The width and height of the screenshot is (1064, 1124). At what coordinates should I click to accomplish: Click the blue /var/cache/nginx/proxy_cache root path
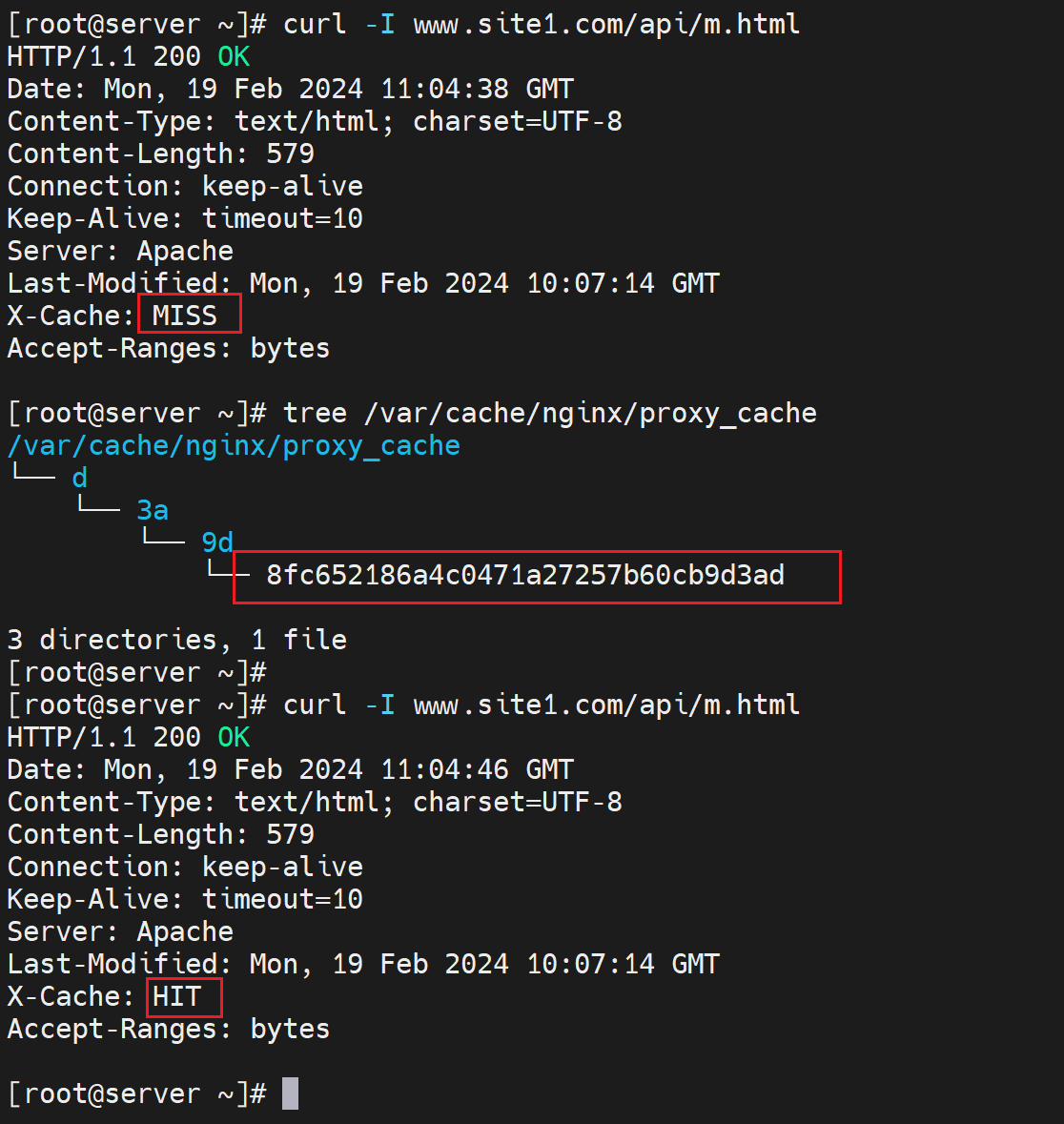[234, 445]
